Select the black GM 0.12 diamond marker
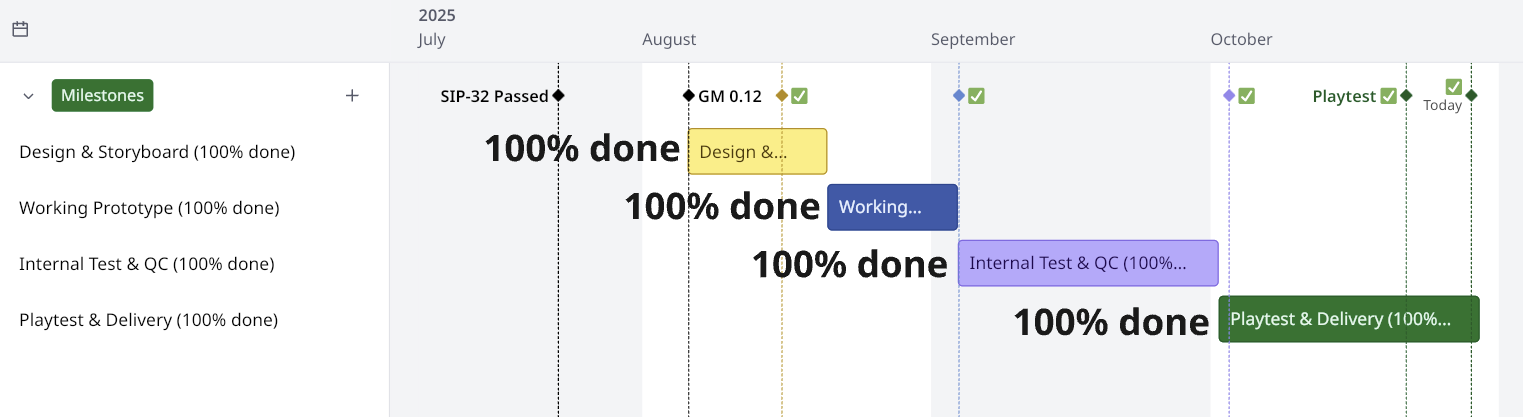Screen dimensions: 1523x417 click(x=688, y=96)
